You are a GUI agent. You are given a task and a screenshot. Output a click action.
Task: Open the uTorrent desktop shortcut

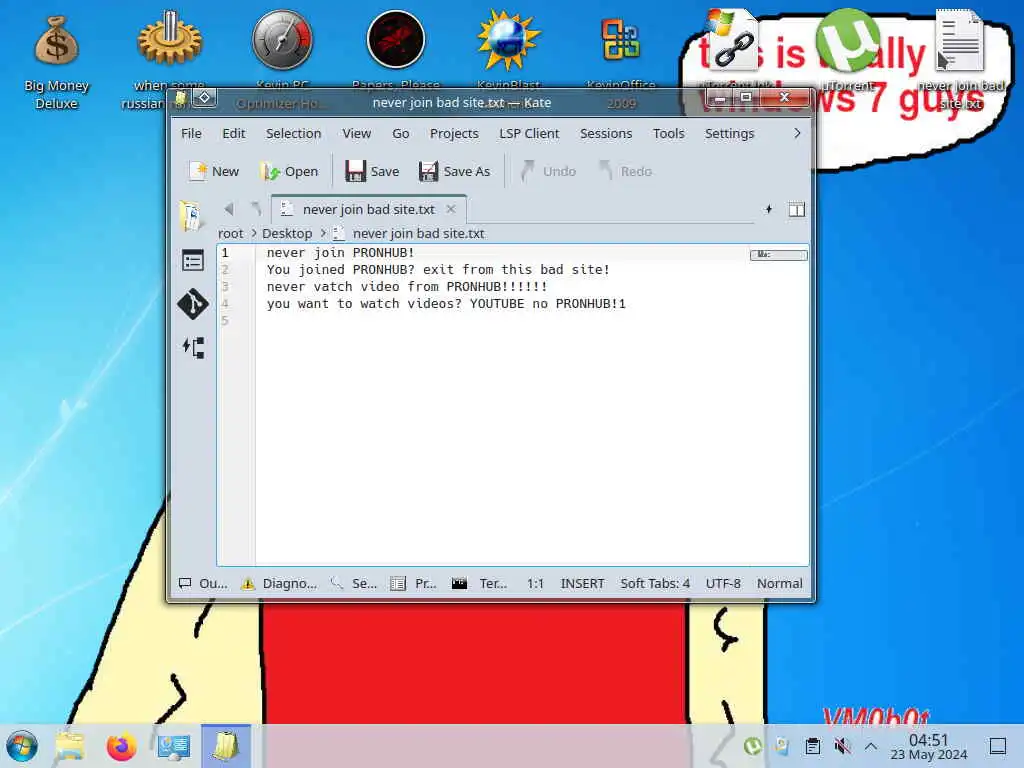(848, 49)
